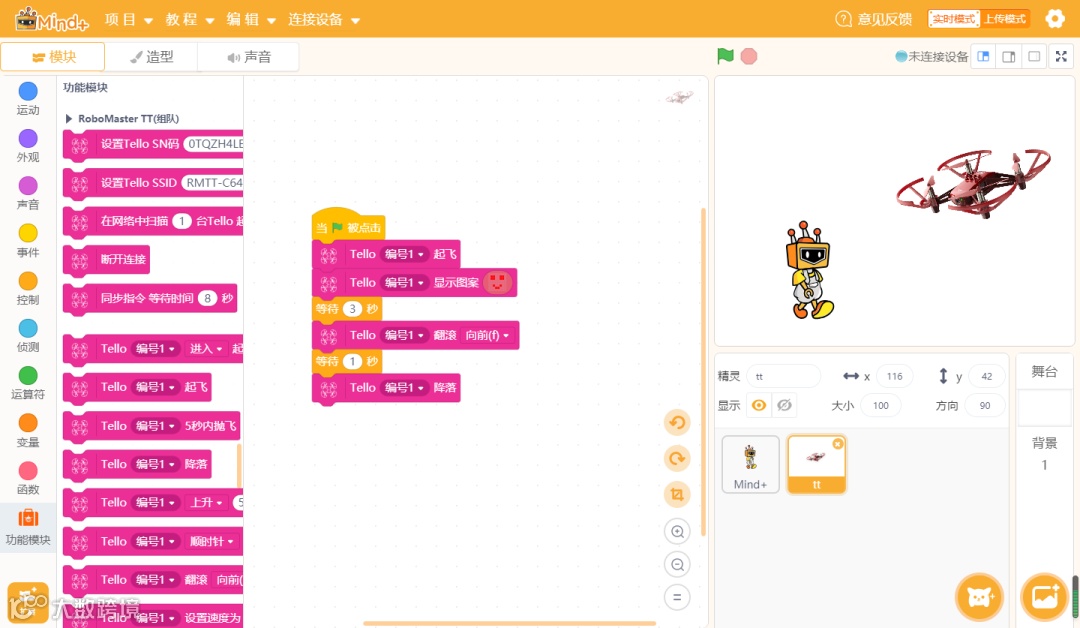Switch to the 模块 blocks tab
1080x628 pixels.
(53, 56)
